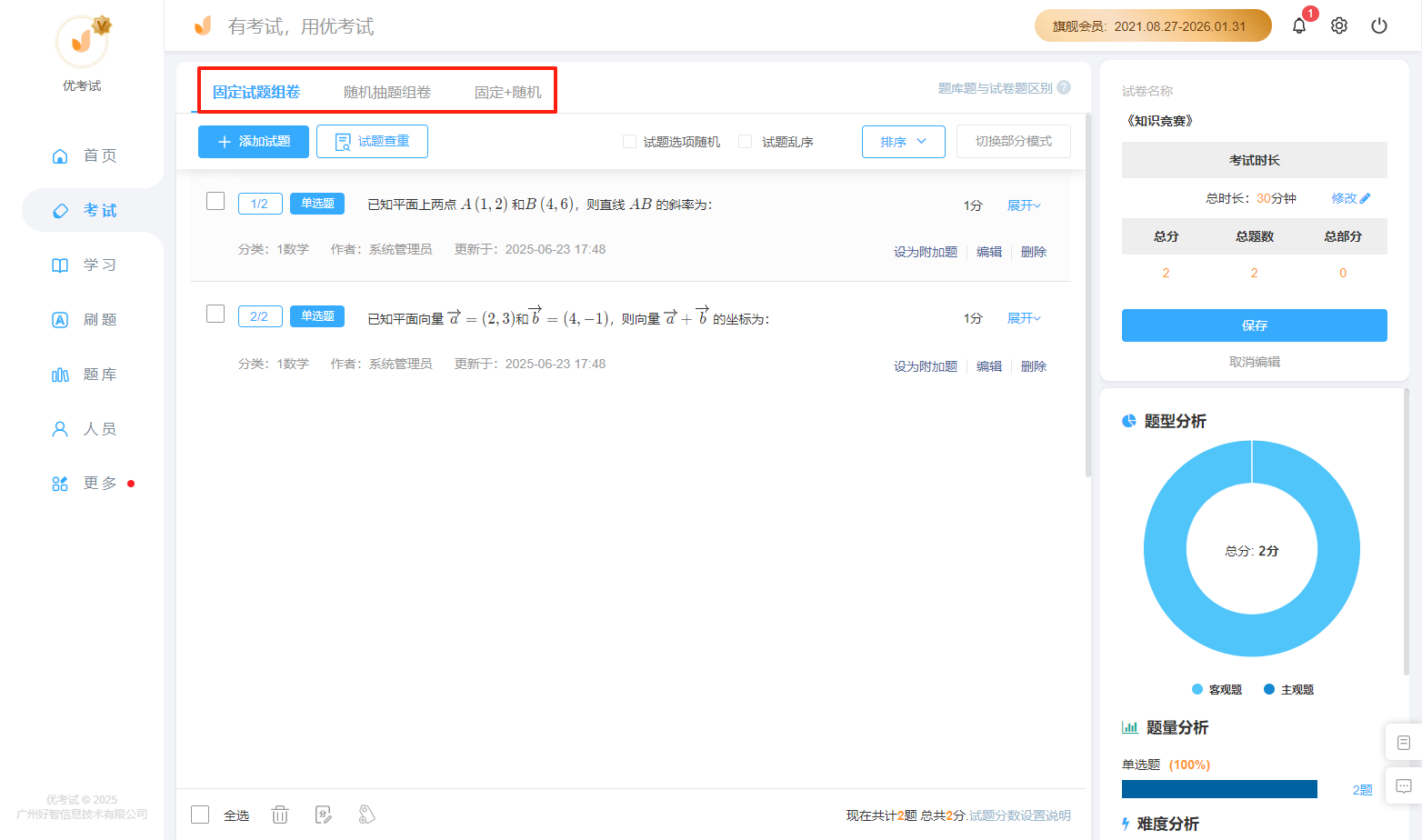Open the notification bell
Image resolution: width=1422 pixels, height=840 pixels.
[x=1299, y=25]
